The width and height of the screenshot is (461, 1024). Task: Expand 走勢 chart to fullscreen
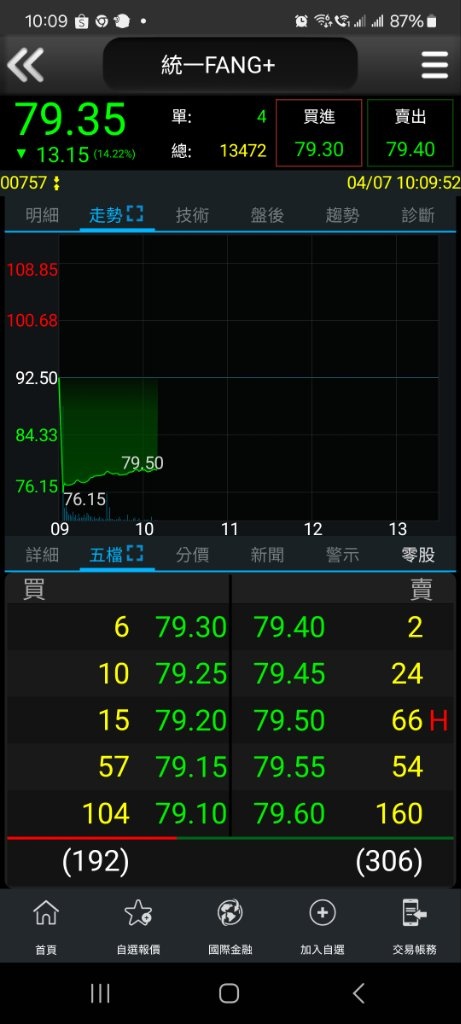[x=135, y=214]
